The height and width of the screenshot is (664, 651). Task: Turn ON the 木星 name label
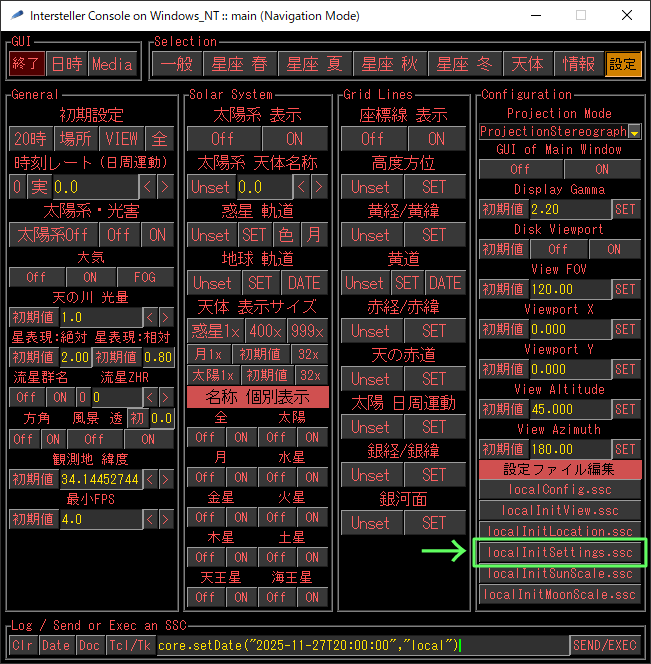(241, 557)
